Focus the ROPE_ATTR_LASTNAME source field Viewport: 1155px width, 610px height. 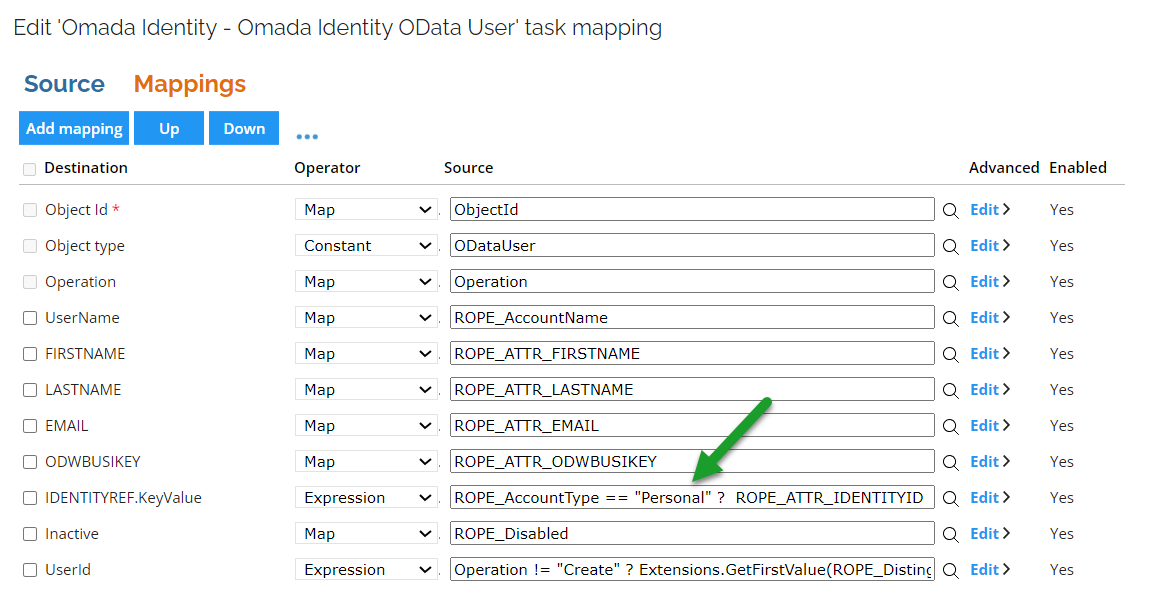[692, 390]
